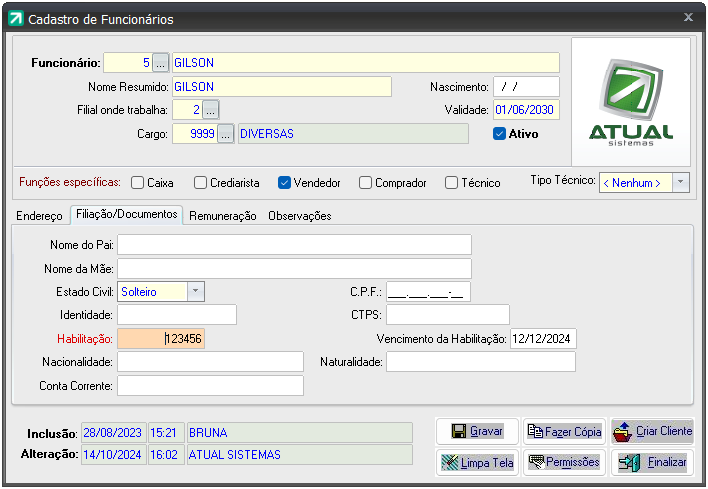Click the Conta Corrente field
This screenshot has width=708, height=489.
point(210,386)
